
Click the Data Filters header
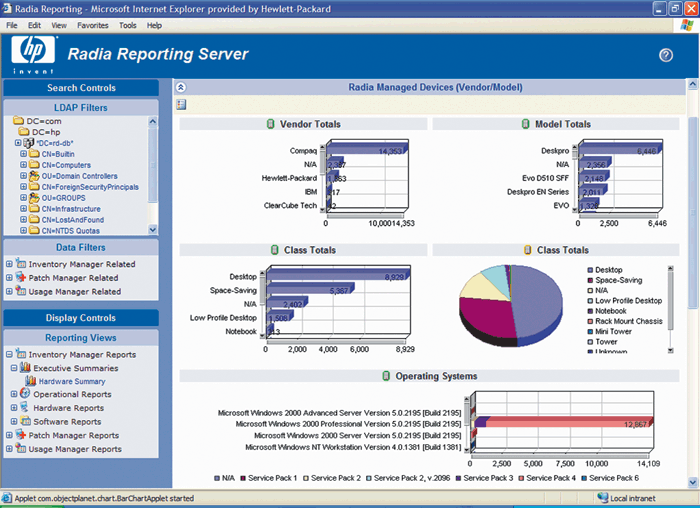tap(81, 247)
